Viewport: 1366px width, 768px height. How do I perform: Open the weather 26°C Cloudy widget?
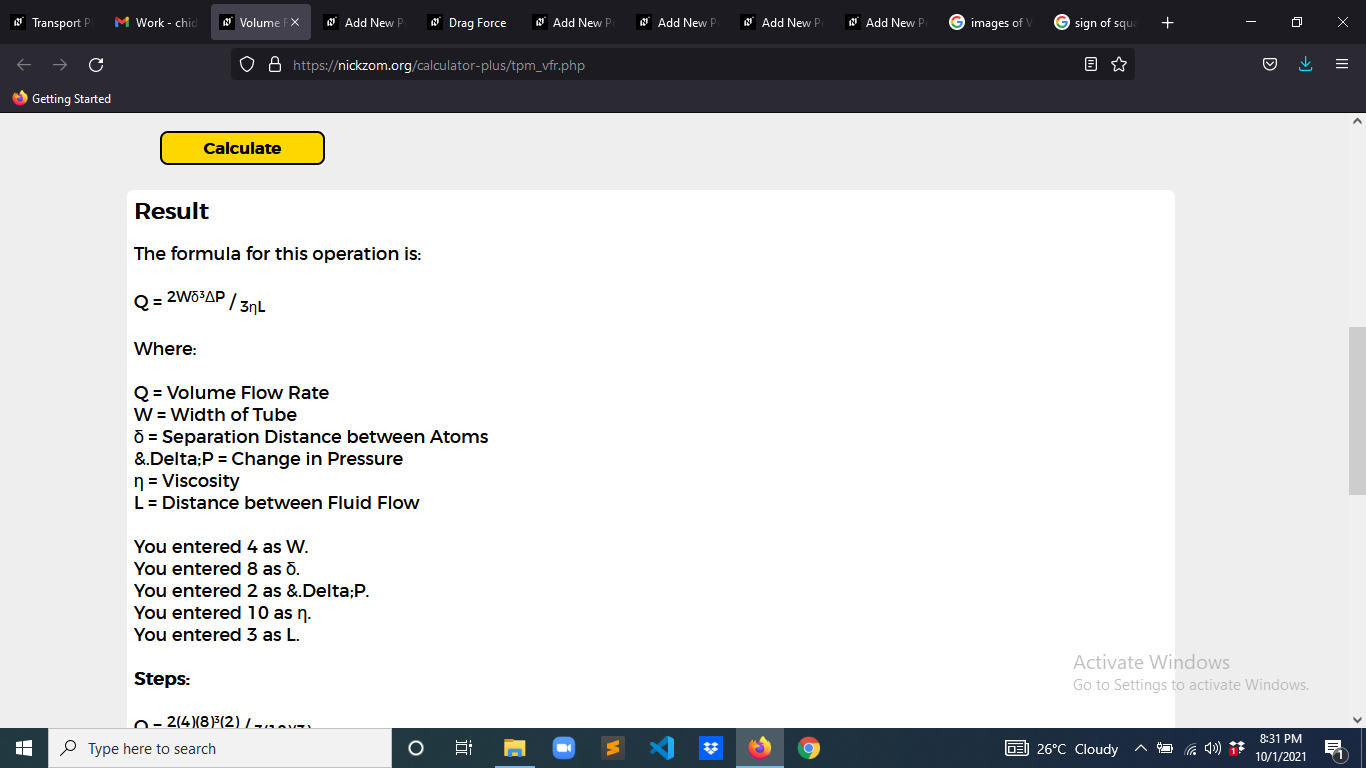click(x=1062, y=748)
